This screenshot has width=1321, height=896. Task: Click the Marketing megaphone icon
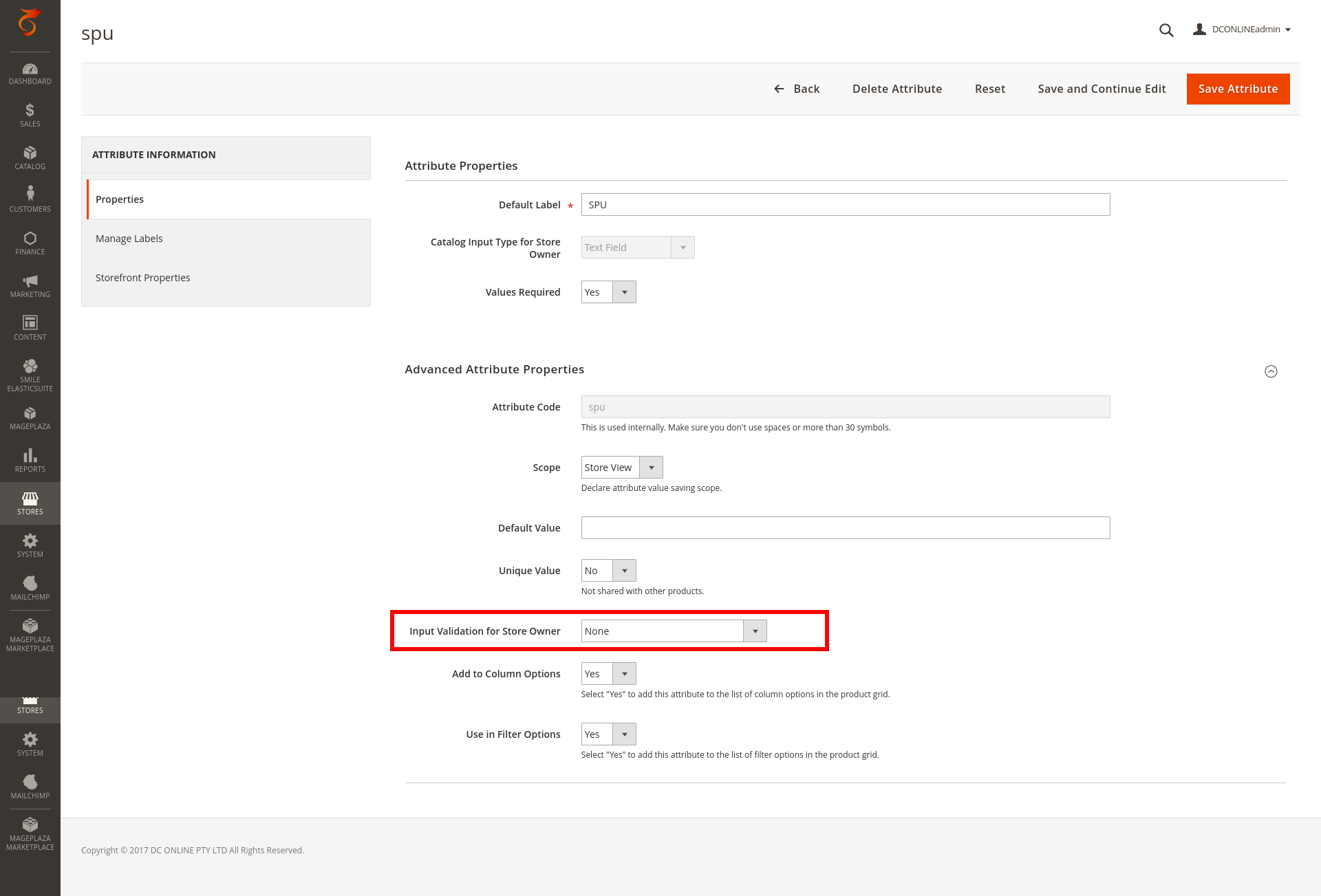[30, 284]
